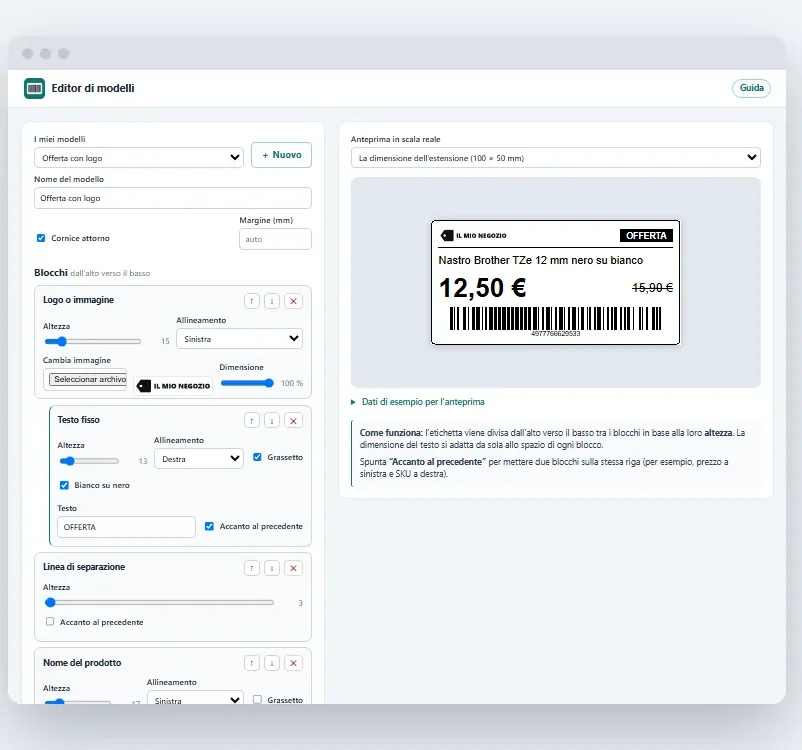Move the Logo o immagine block down

coord(272,301)
